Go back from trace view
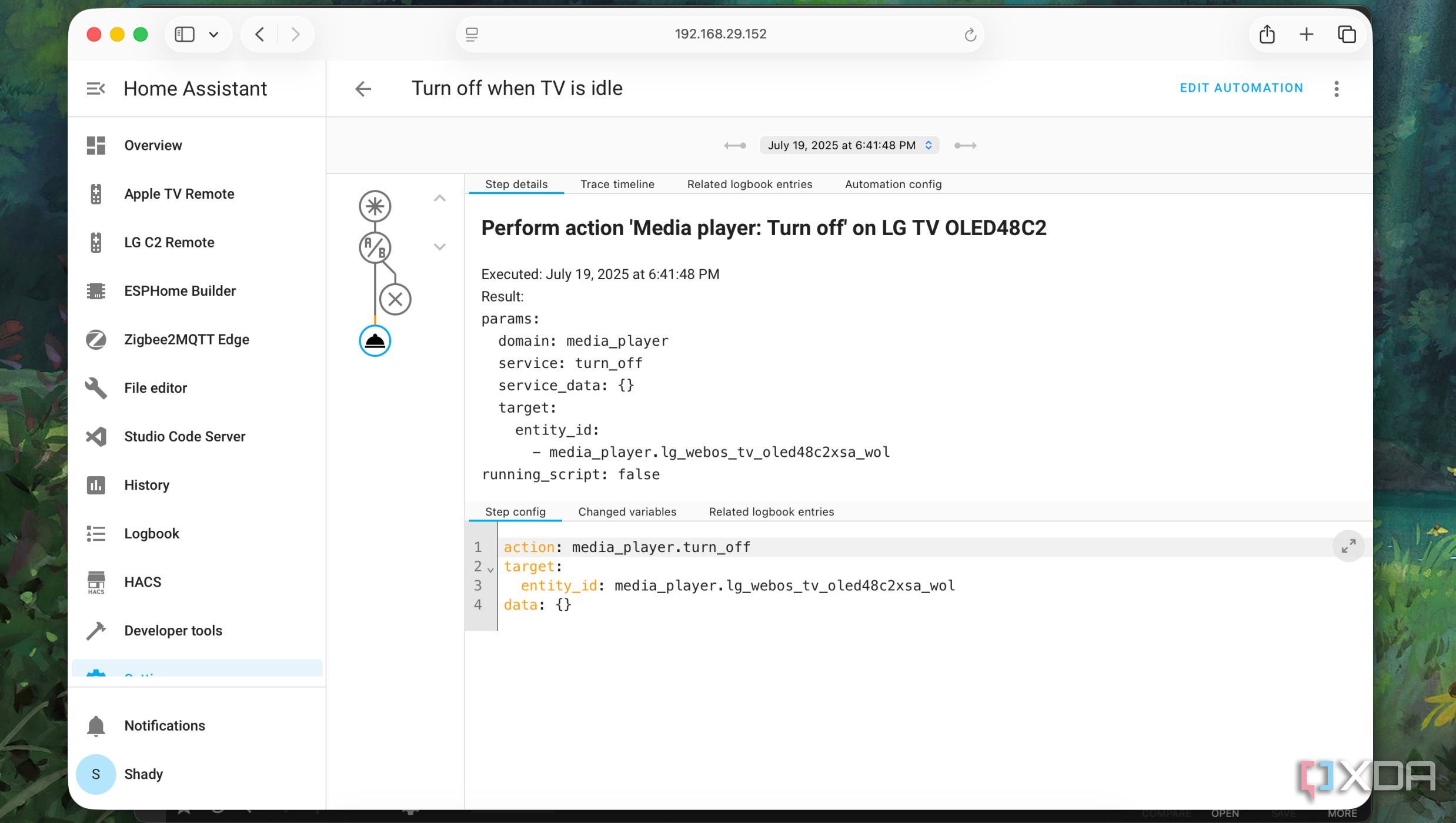This screenshot has width=1456, height=823. click(x=363, y=89)
